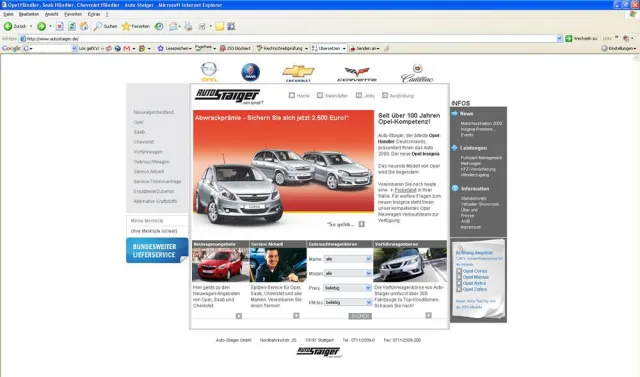Tick the Opel Astra checkbox
The image size is (640, 377).
(x=459, y=283)
